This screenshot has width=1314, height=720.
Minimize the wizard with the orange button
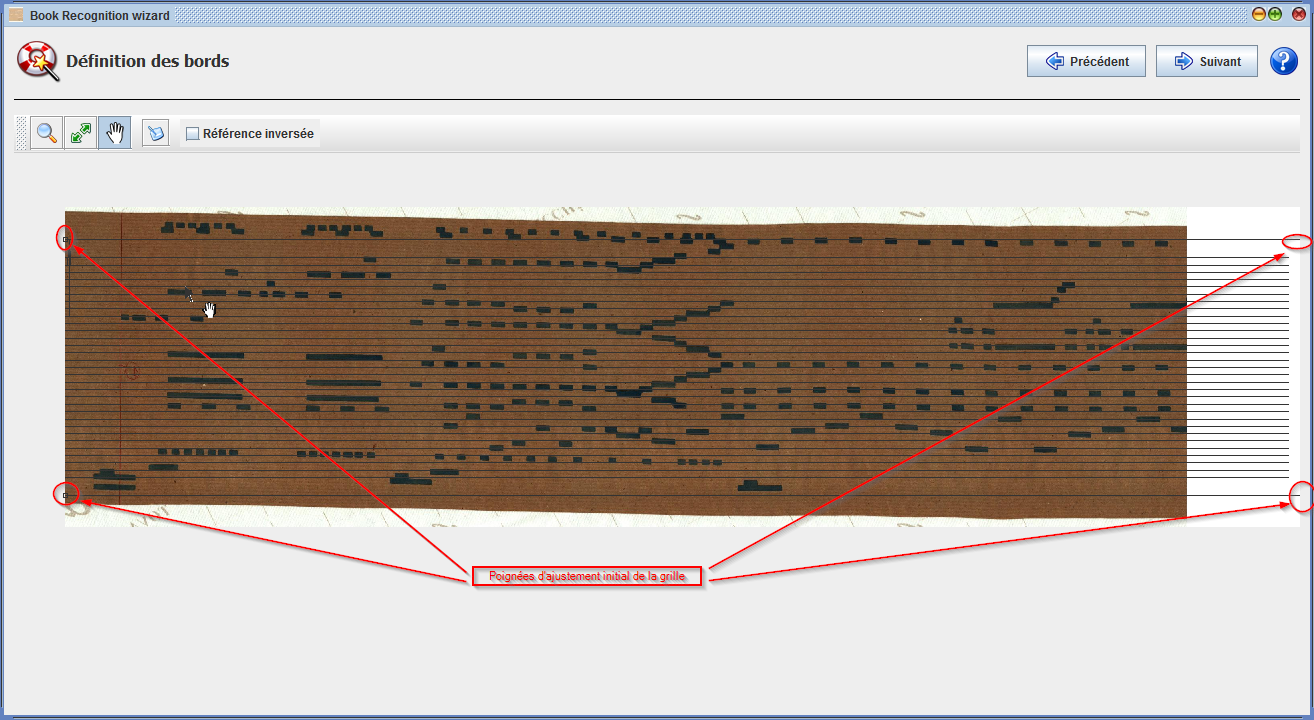coord(1259,15)
